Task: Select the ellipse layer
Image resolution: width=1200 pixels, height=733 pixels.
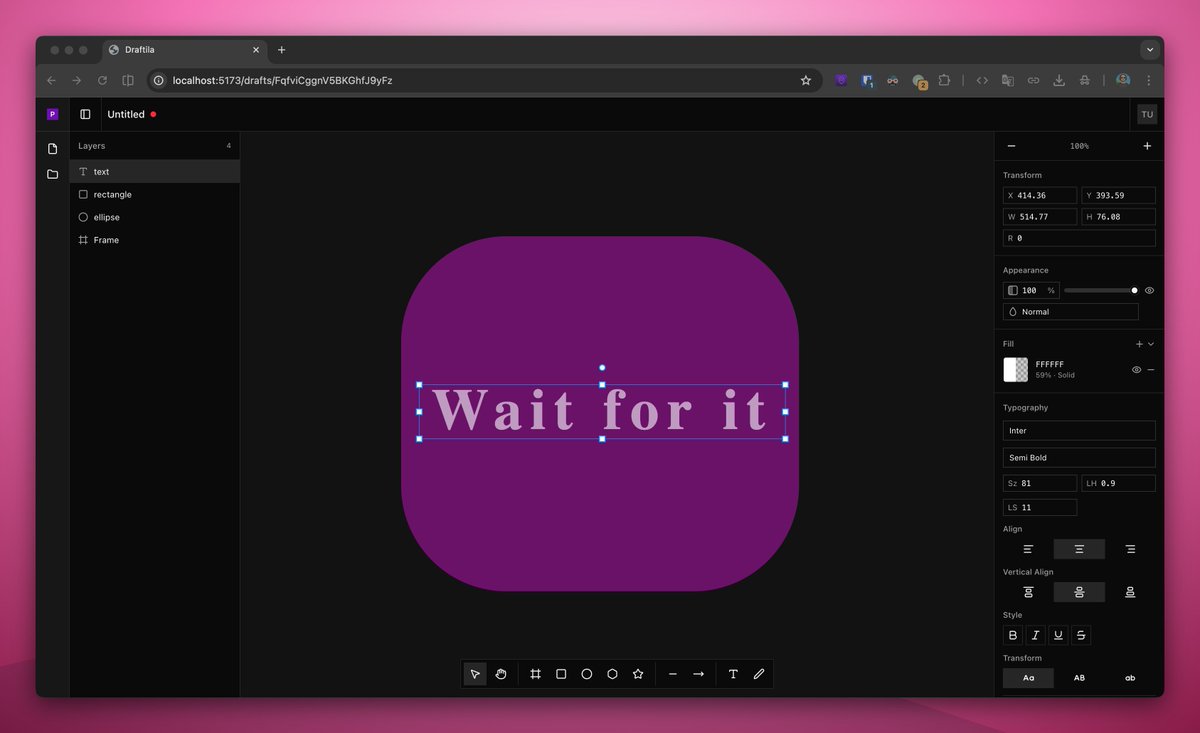Action: click(x=155, y=217)
